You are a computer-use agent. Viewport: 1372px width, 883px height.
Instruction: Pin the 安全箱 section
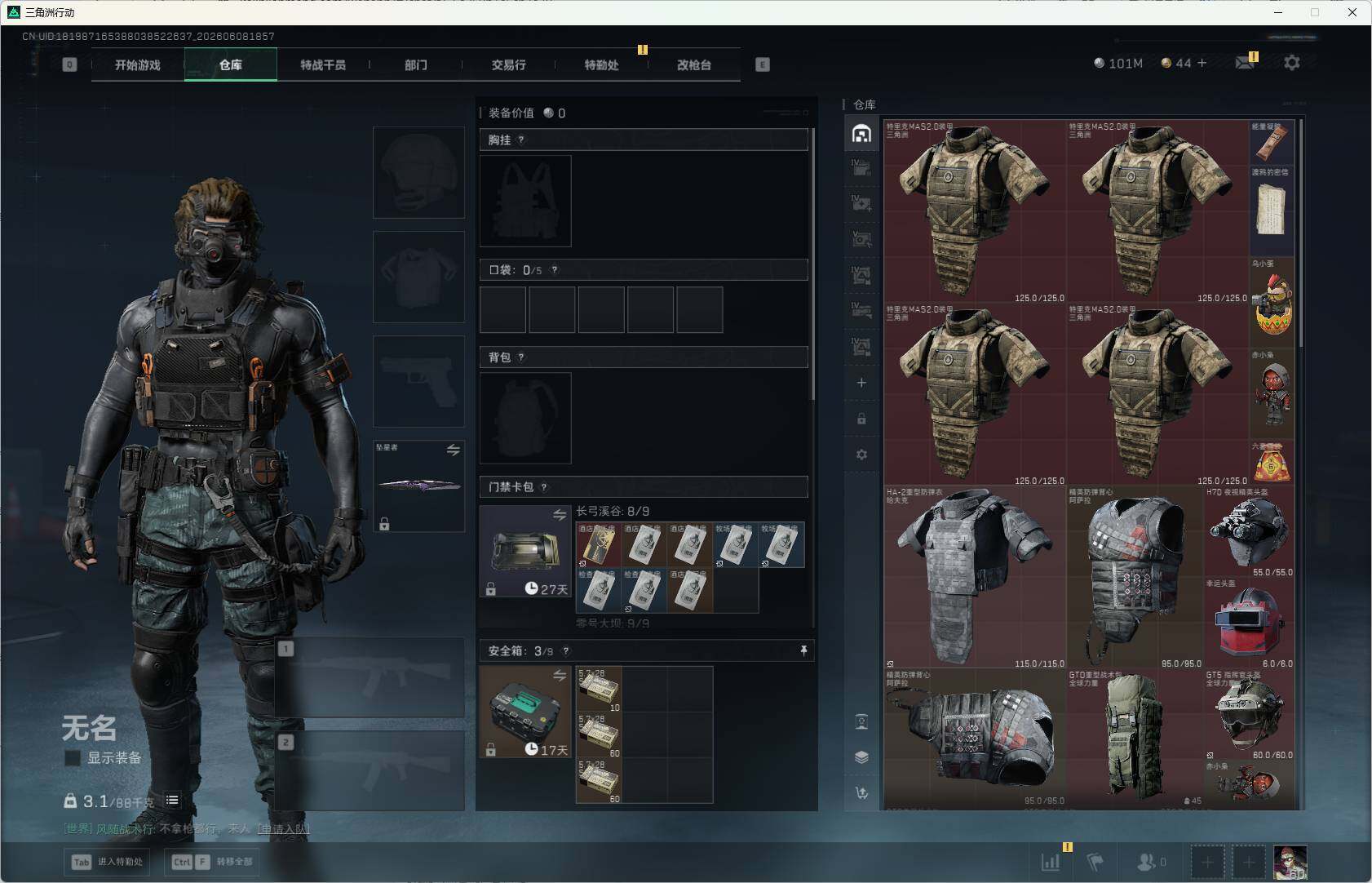click(803, 650)
